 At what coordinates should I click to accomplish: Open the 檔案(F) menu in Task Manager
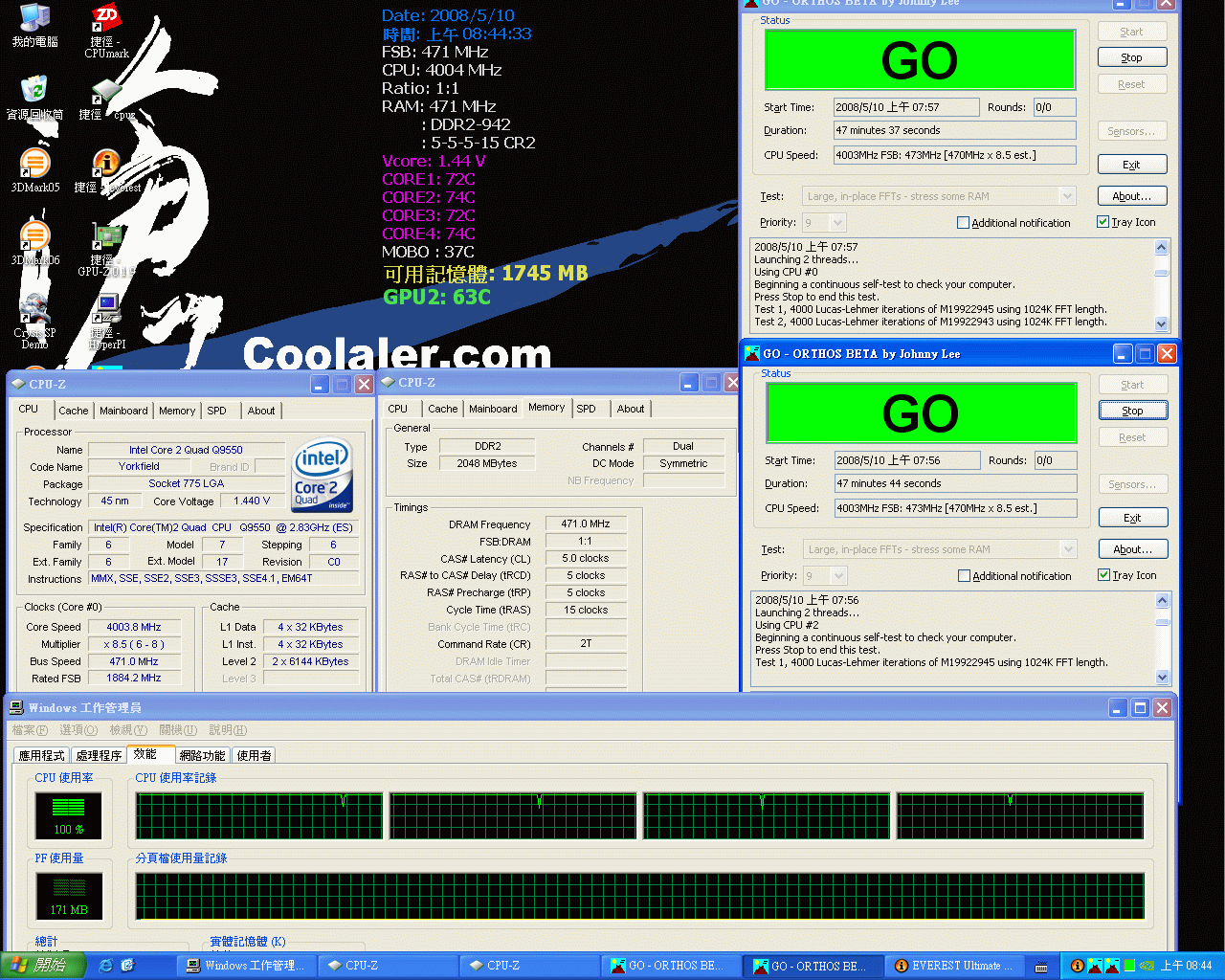30,730
